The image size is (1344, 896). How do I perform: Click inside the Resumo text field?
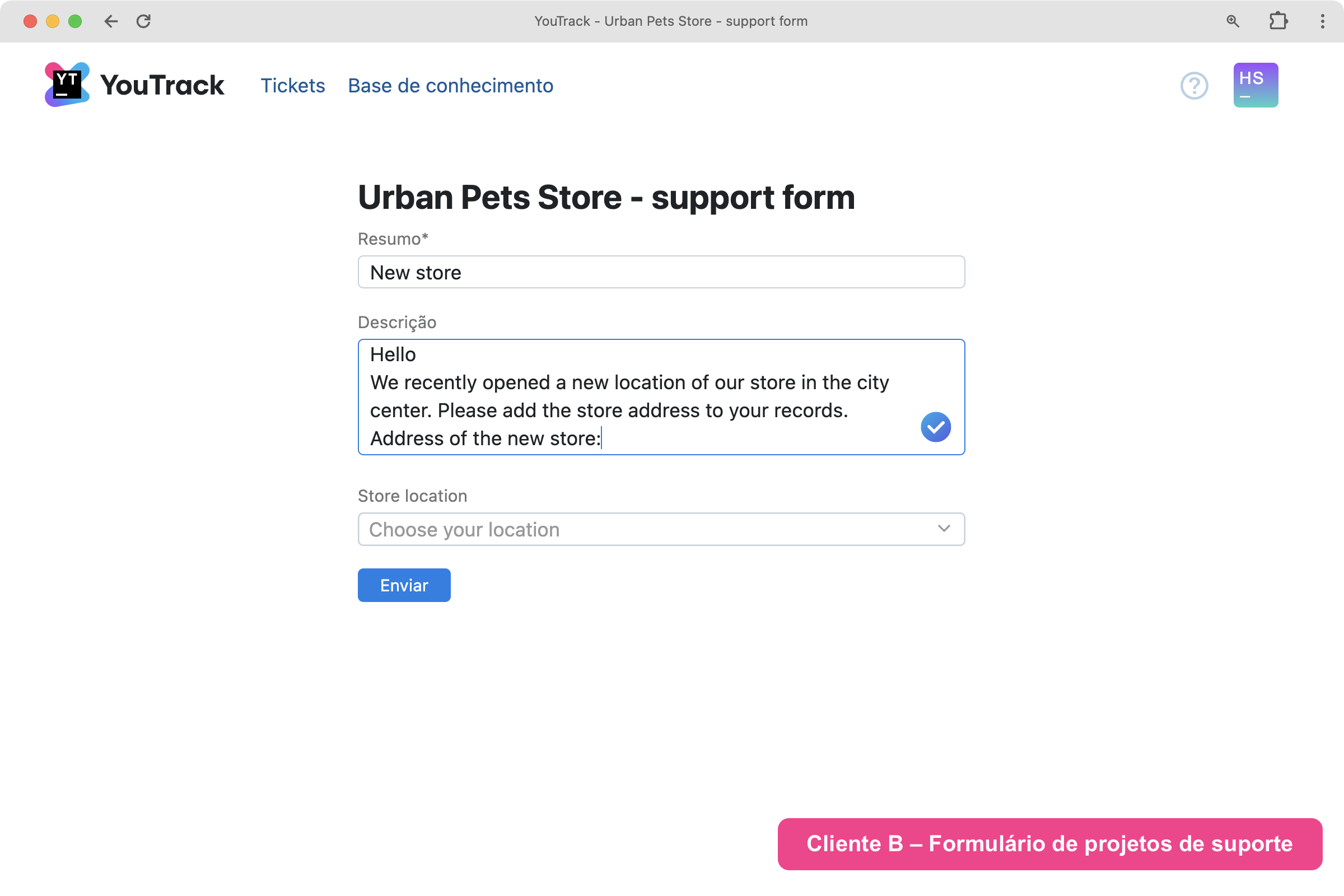661,272
